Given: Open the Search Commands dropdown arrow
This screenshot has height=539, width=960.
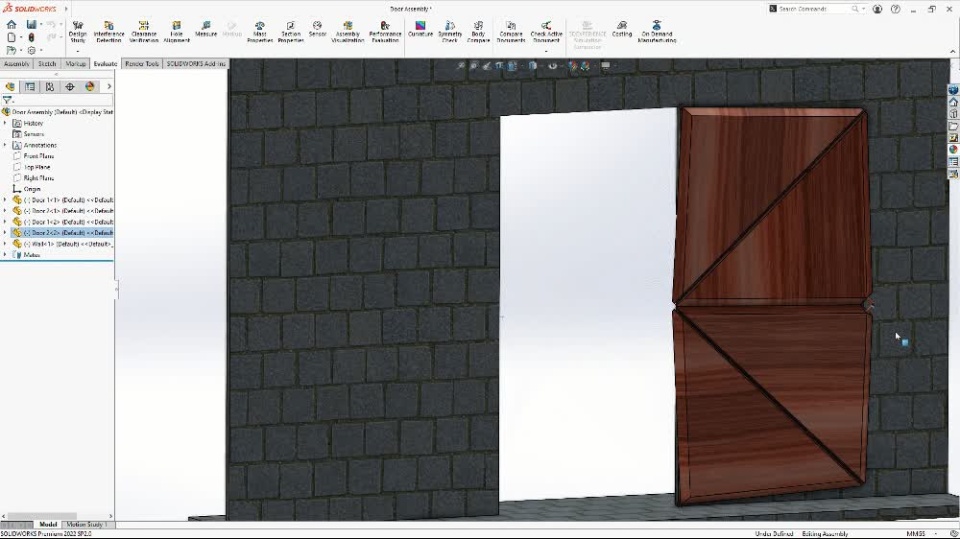Looking at the screenshot, I should [863, 9].
